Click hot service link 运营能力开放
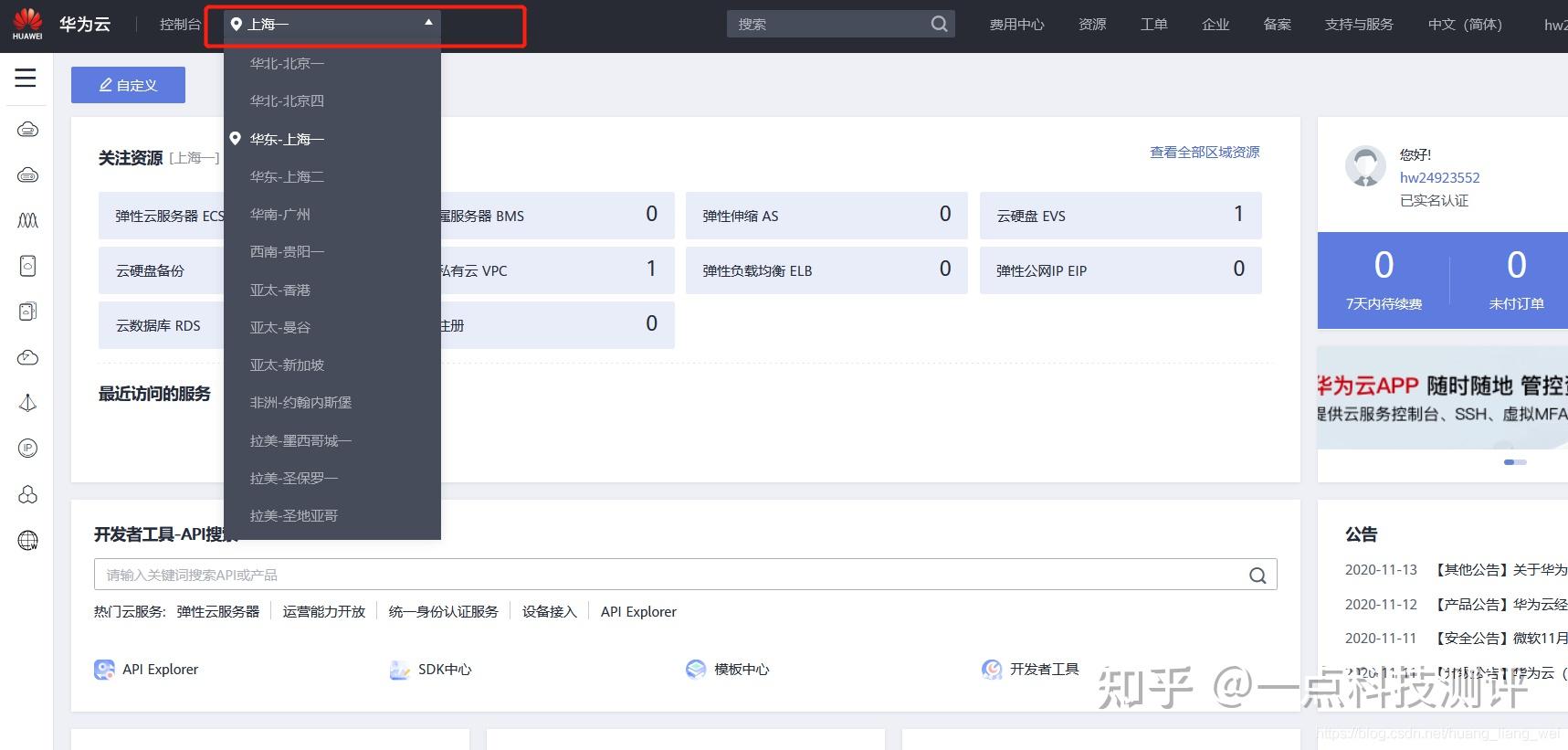The height and width of the screenshot is (750, 1568). (x=323, y=611)
